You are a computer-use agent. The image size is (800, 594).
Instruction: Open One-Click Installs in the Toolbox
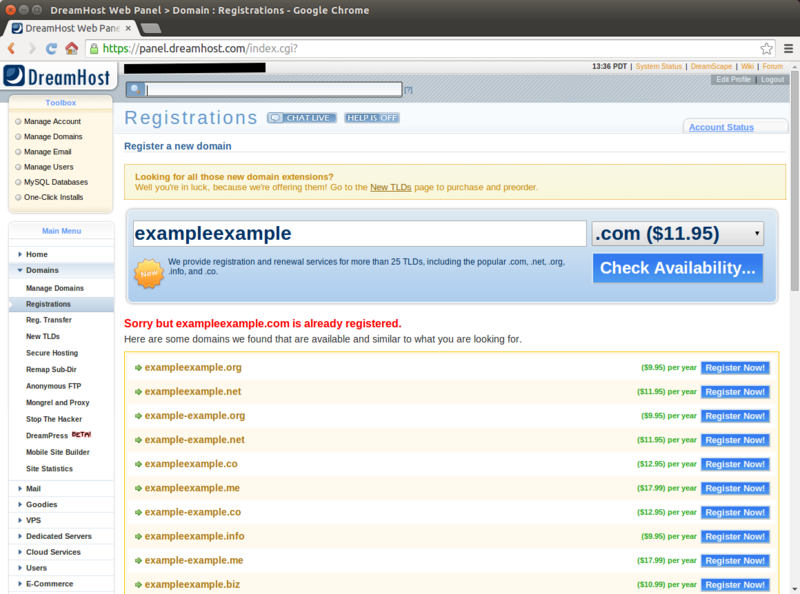coord(54,197)
